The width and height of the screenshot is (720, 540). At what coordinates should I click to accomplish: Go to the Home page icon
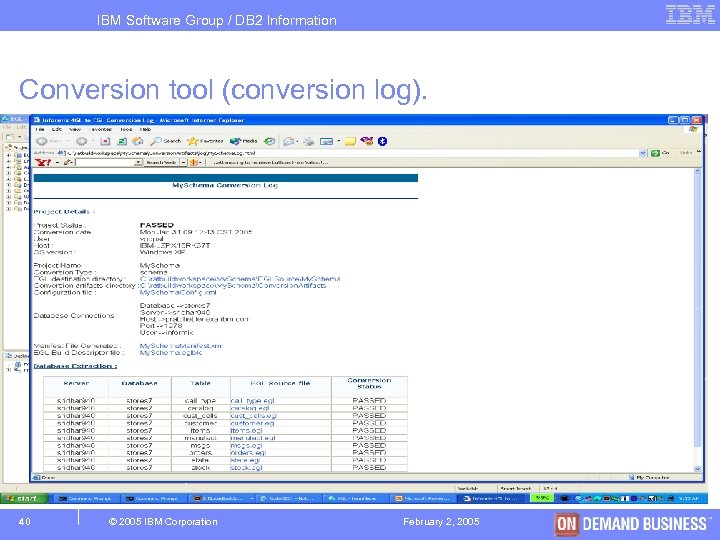pyautogui.click(x=138, y=141)
